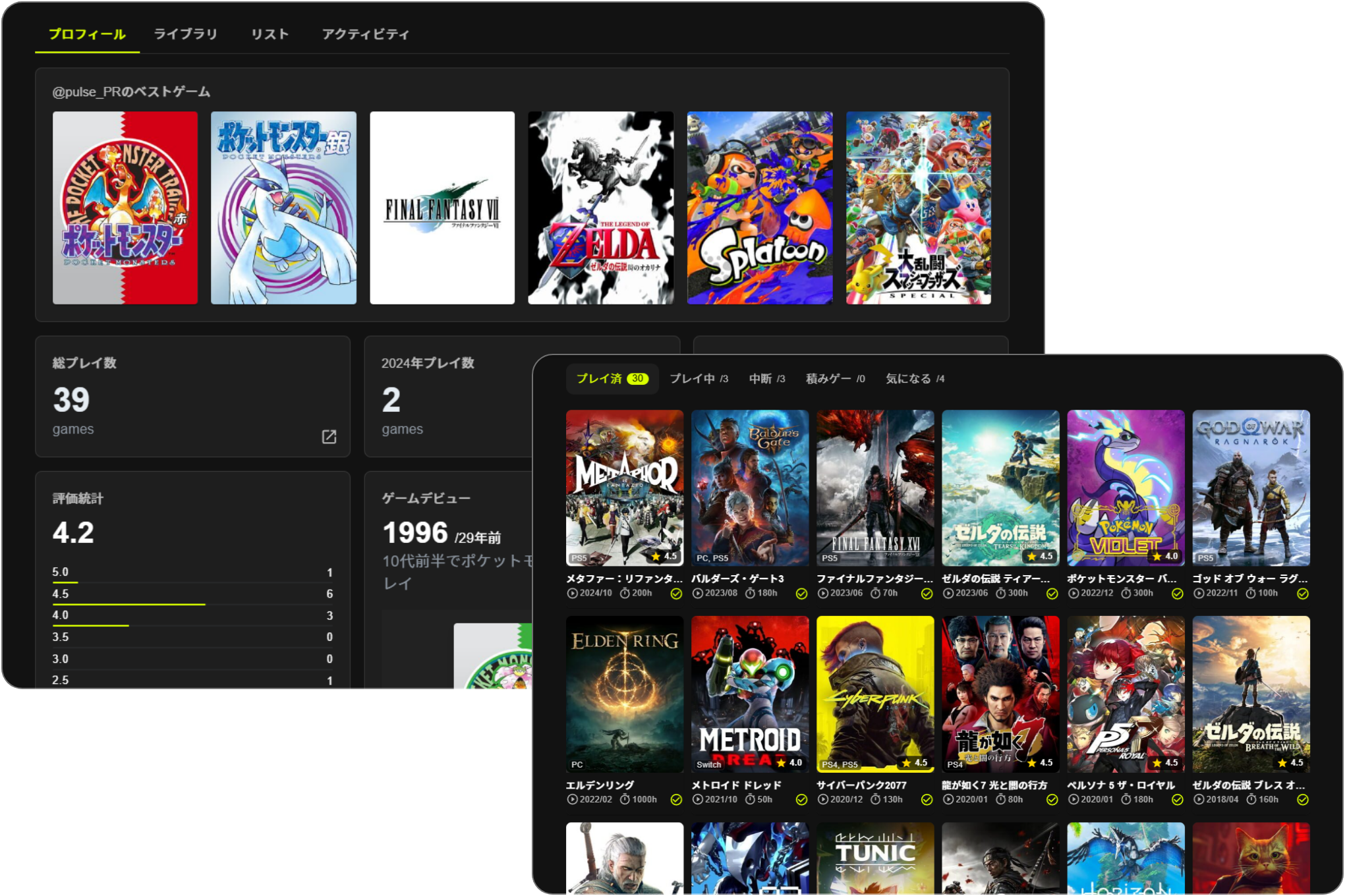The height and width of the screenshot is (896, 1345).
Task: Click the check icon under サイバーパンク2077
Action: [x=927, y=800]
